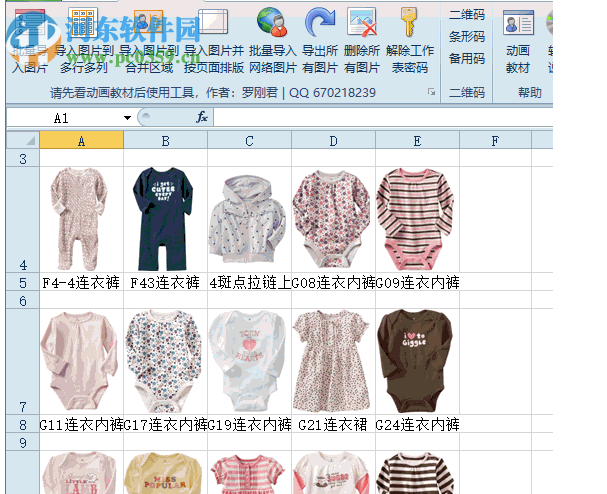This screenshot has width=607, height=494.
Task: Select row 7 header
Action: click(23, 361)
